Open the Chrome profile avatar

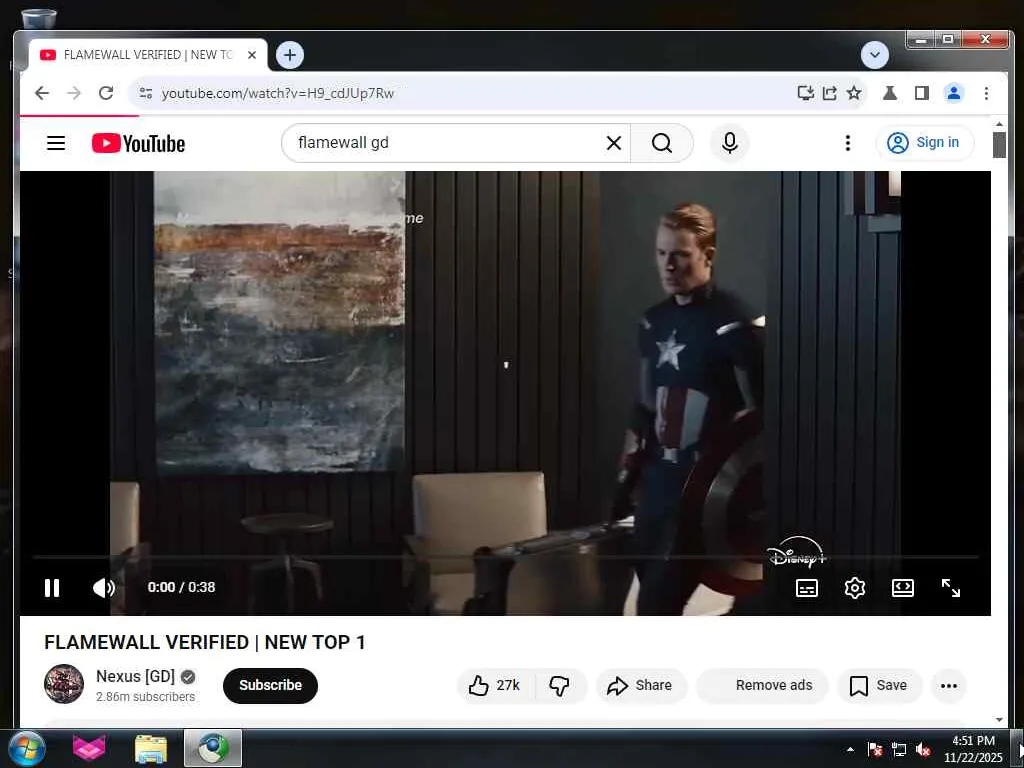click(953, 93)
